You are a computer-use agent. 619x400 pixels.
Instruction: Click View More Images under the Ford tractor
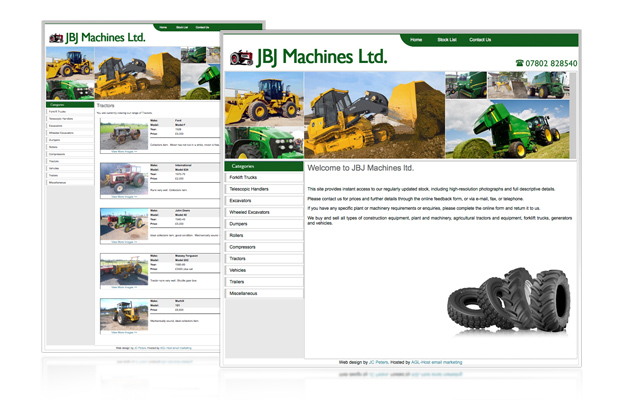[124, 152]
